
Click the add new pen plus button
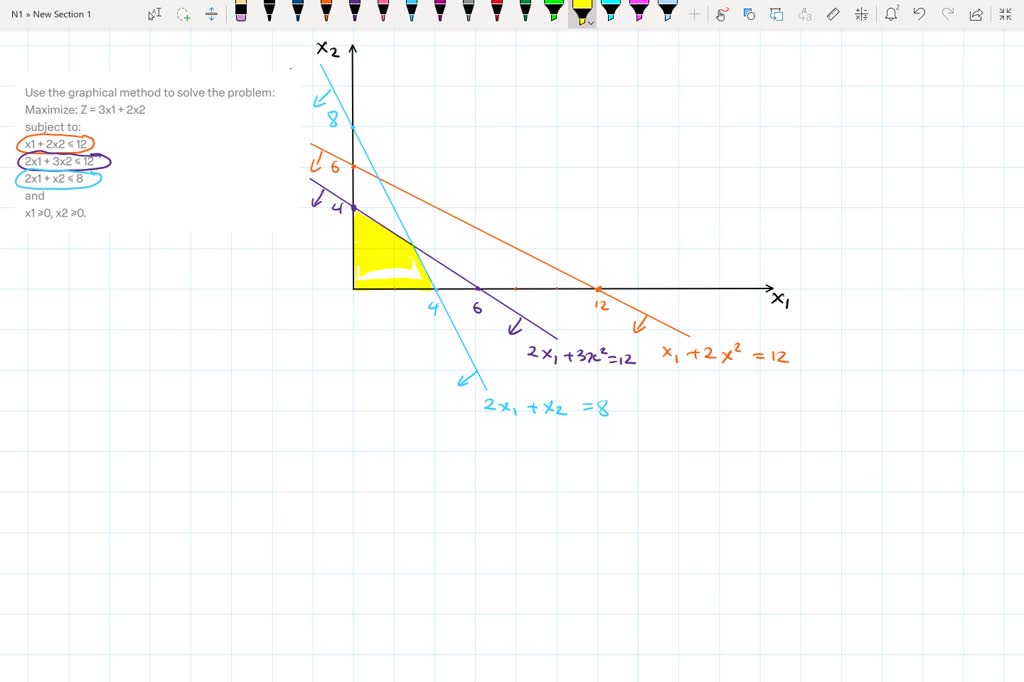pyautogui.click(x=693, y=14)
